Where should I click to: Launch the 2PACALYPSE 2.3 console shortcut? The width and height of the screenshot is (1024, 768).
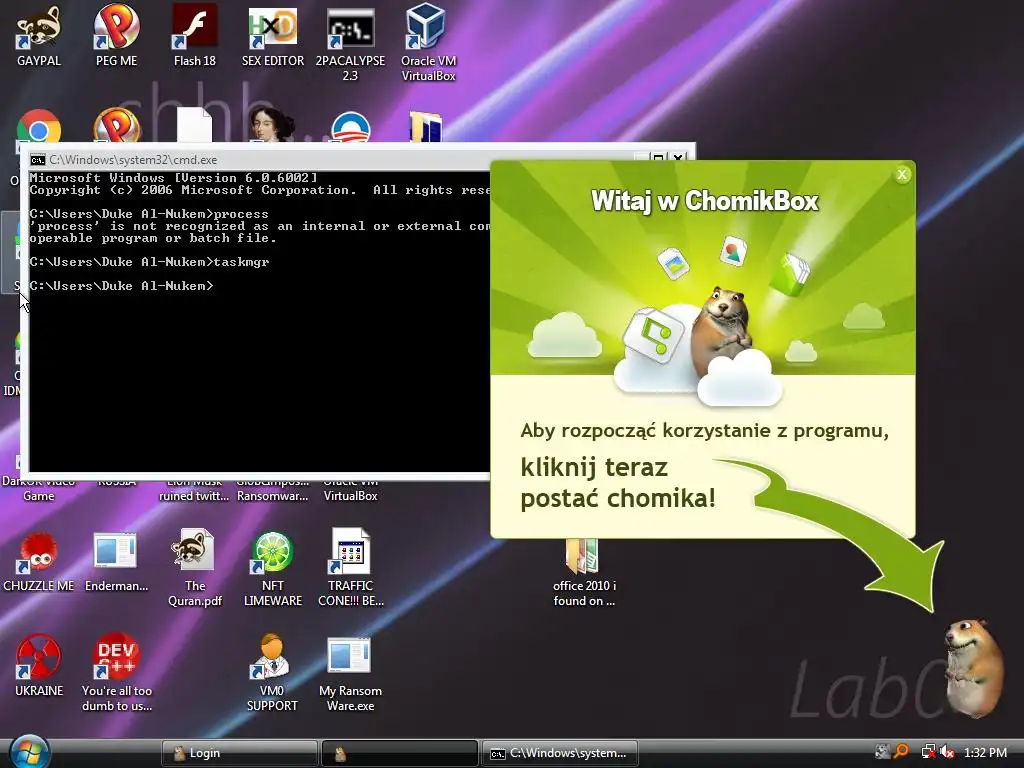351,43
